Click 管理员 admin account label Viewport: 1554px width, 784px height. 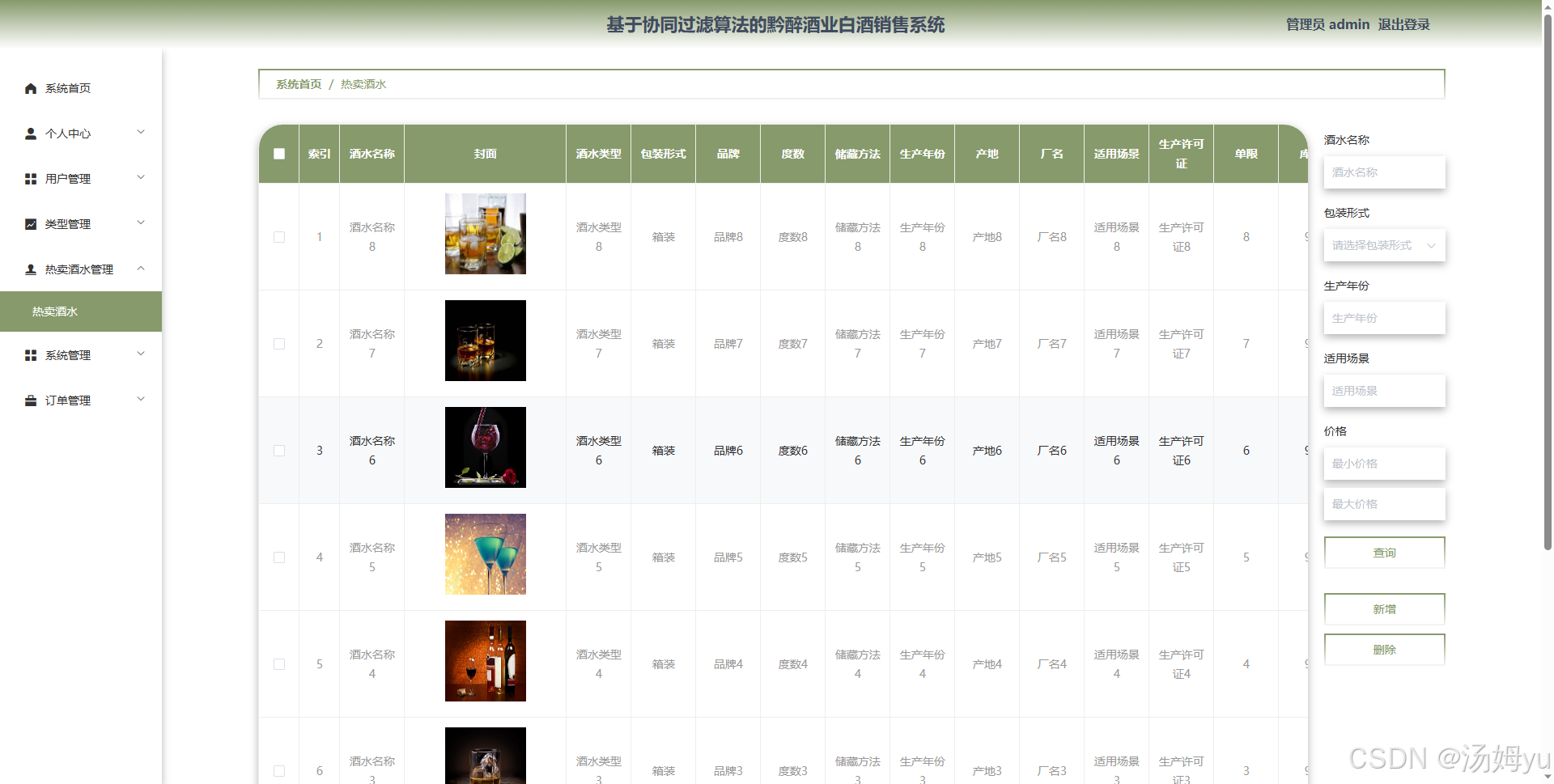tap(1327, 24)
